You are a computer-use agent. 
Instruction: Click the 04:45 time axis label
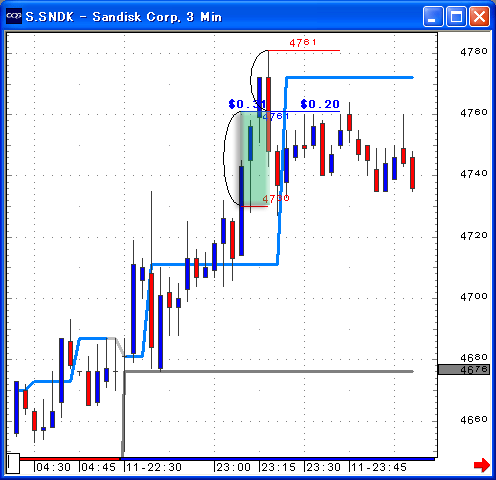click(x=98, y=467)
